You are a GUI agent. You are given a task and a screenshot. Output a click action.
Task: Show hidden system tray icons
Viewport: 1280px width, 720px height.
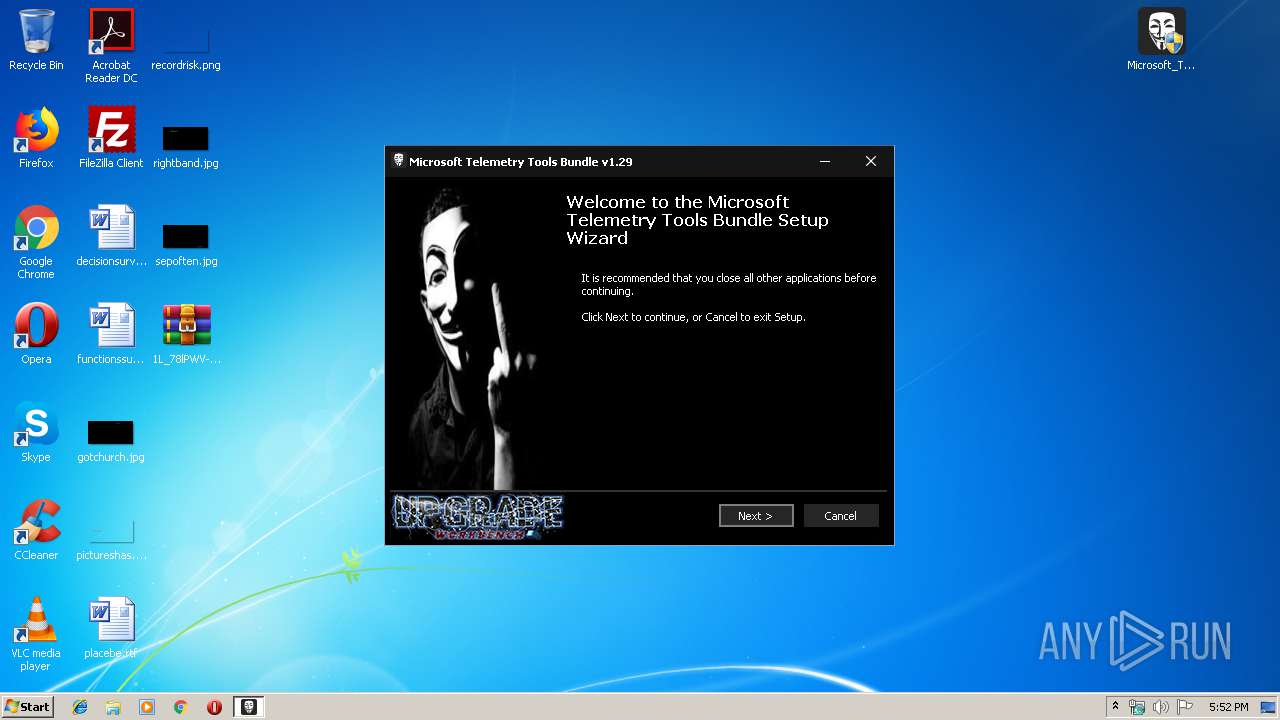pyautogui.click(x=1115, y=707)
